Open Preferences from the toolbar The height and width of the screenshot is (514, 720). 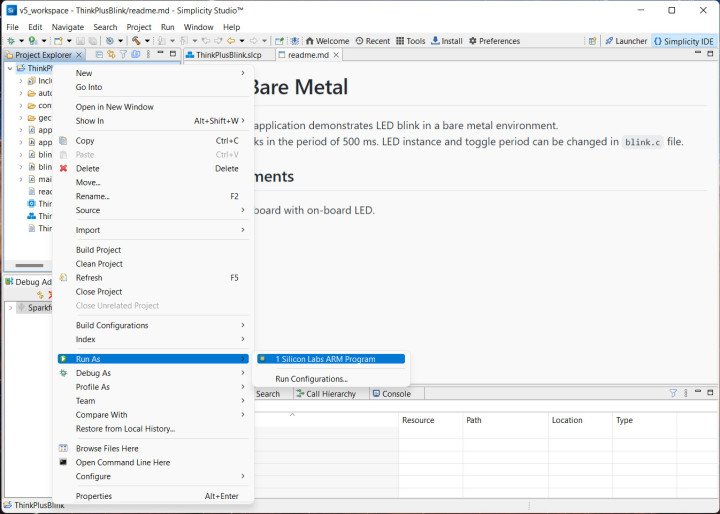[x=494, y=41]
